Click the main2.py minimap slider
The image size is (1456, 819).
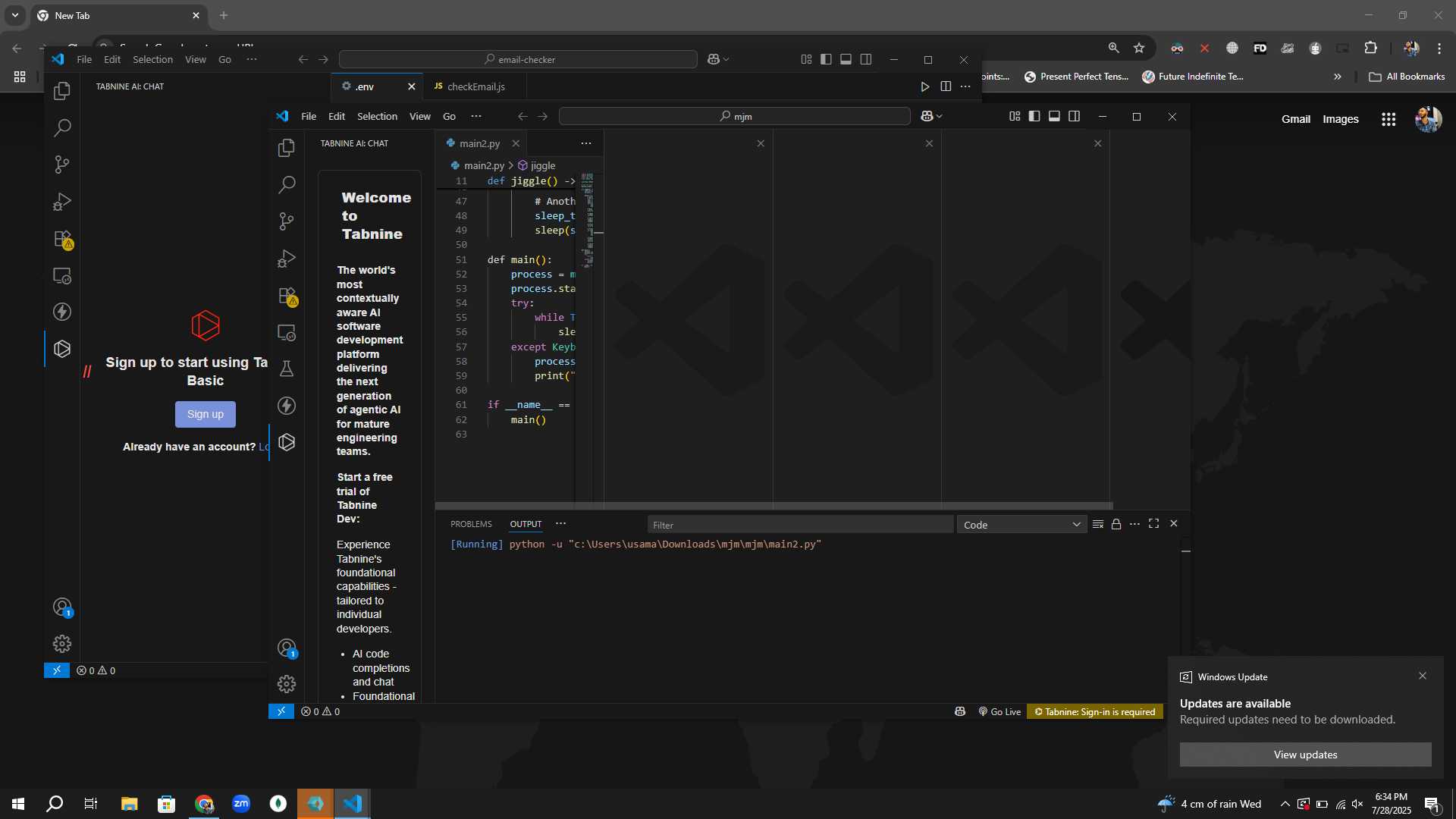[x=587, y=220]
